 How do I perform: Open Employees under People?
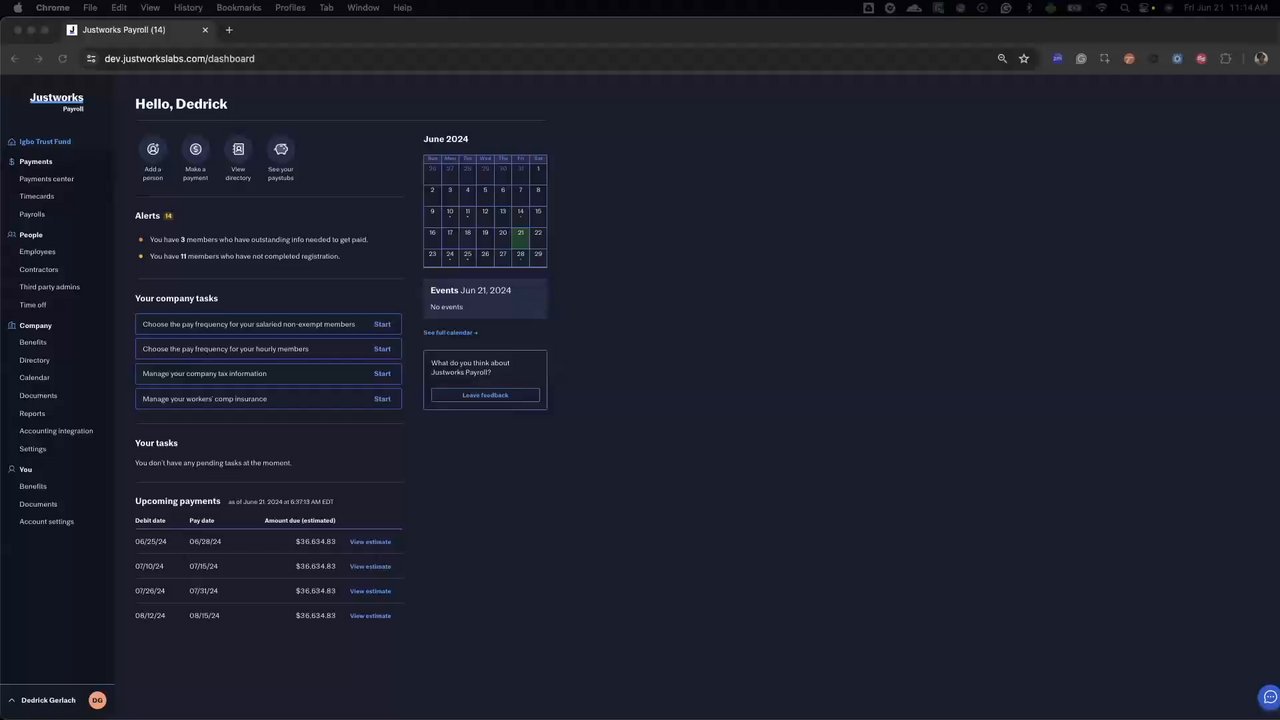click(37, 252)
